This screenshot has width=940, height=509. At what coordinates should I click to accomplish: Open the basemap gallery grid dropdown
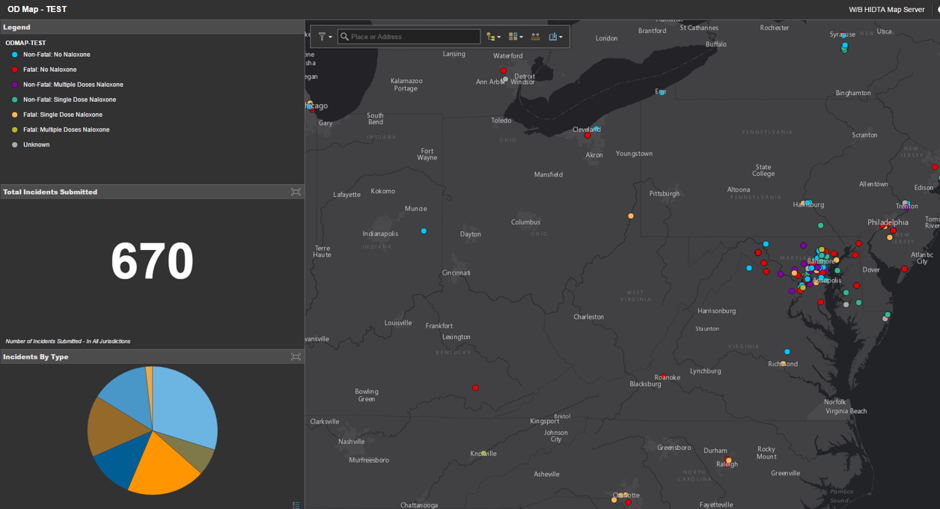pyautogui.click(x=516, y=37)
